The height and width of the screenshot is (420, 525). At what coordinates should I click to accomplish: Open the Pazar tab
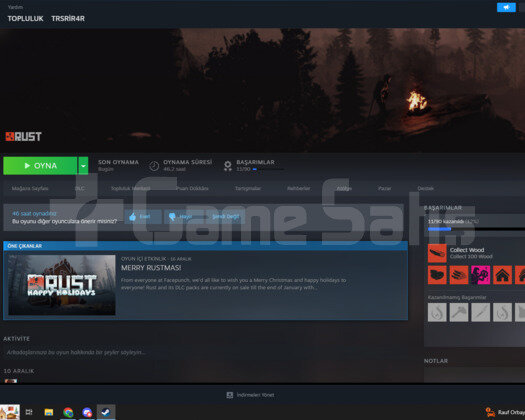[384, 189]
